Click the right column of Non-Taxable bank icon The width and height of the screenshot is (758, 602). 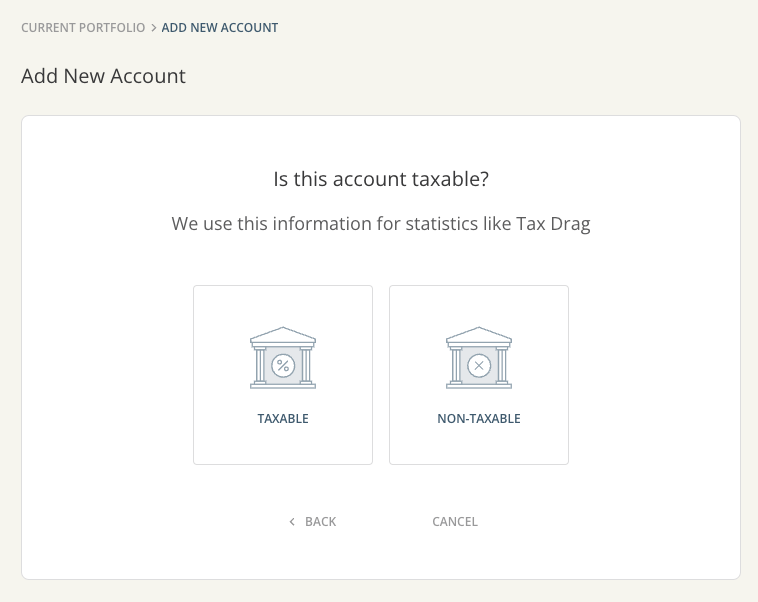501,365
